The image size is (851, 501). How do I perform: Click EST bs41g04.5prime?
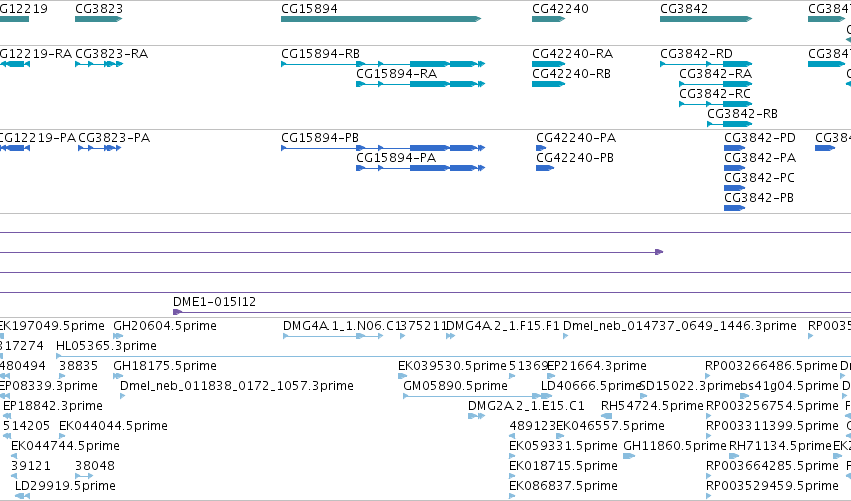790,386
